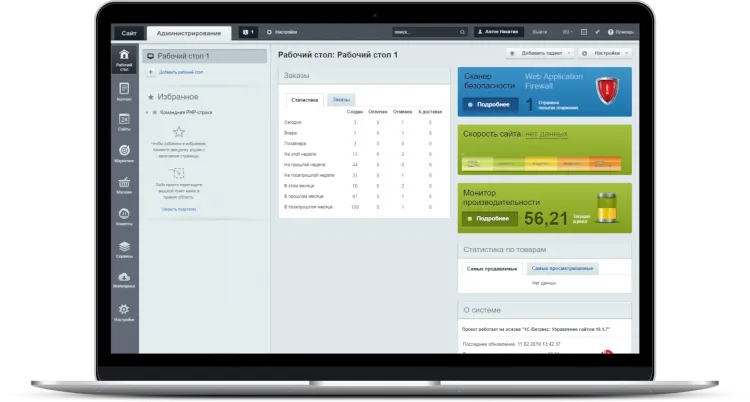Viewport: 750px width, 402px height.
Task: Open the Маркетинг sidebar section
Action: tap(124, 153)
